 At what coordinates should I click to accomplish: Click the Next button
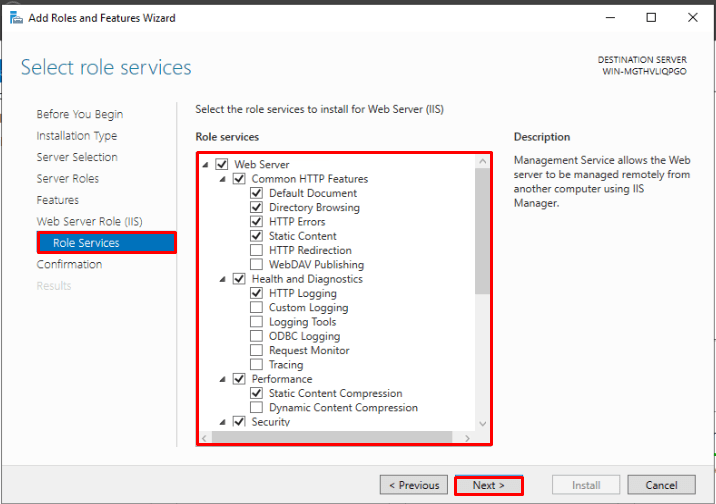click(488, 485)
